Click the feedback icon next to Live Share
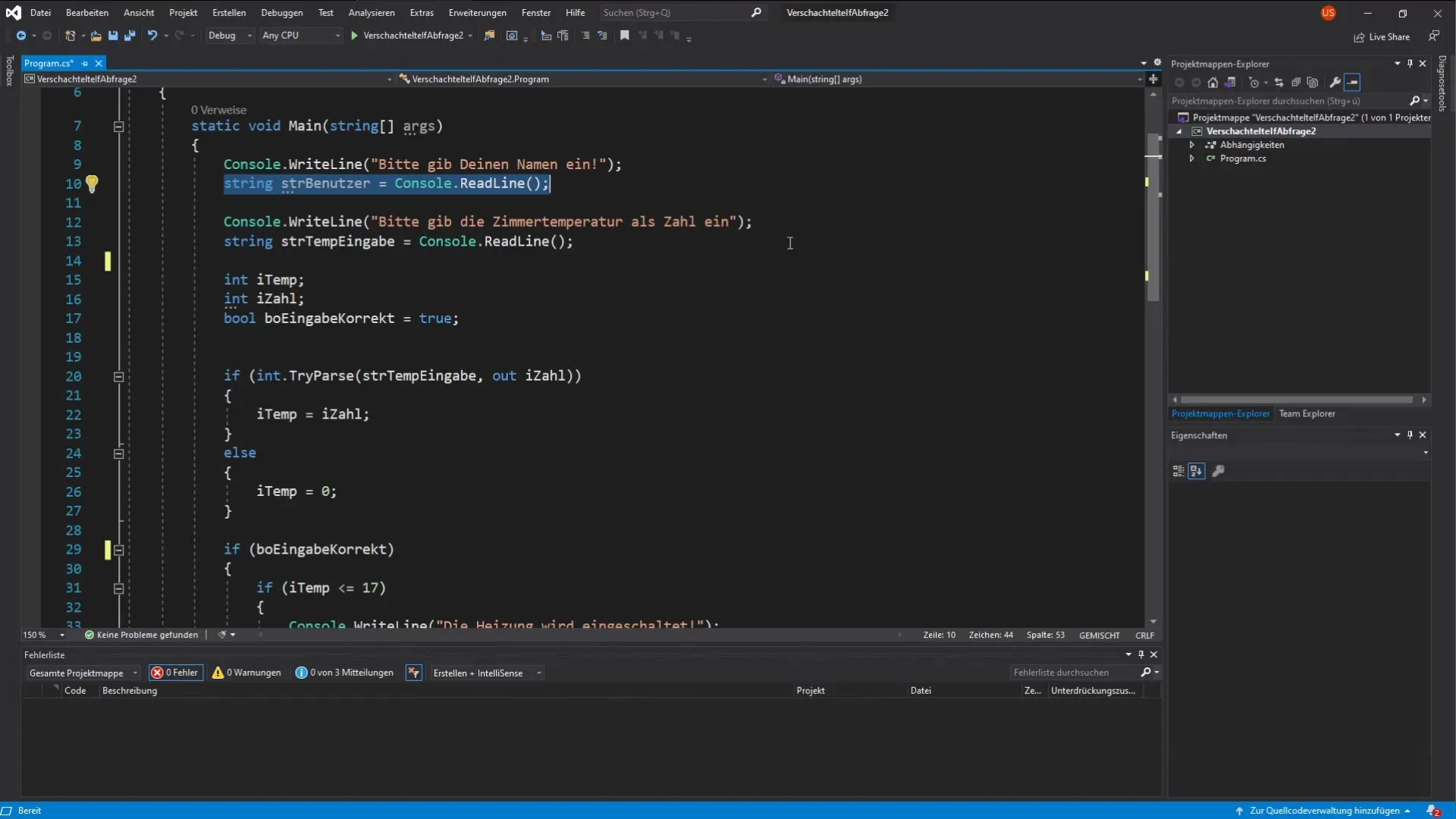 tap(1434, 36)
